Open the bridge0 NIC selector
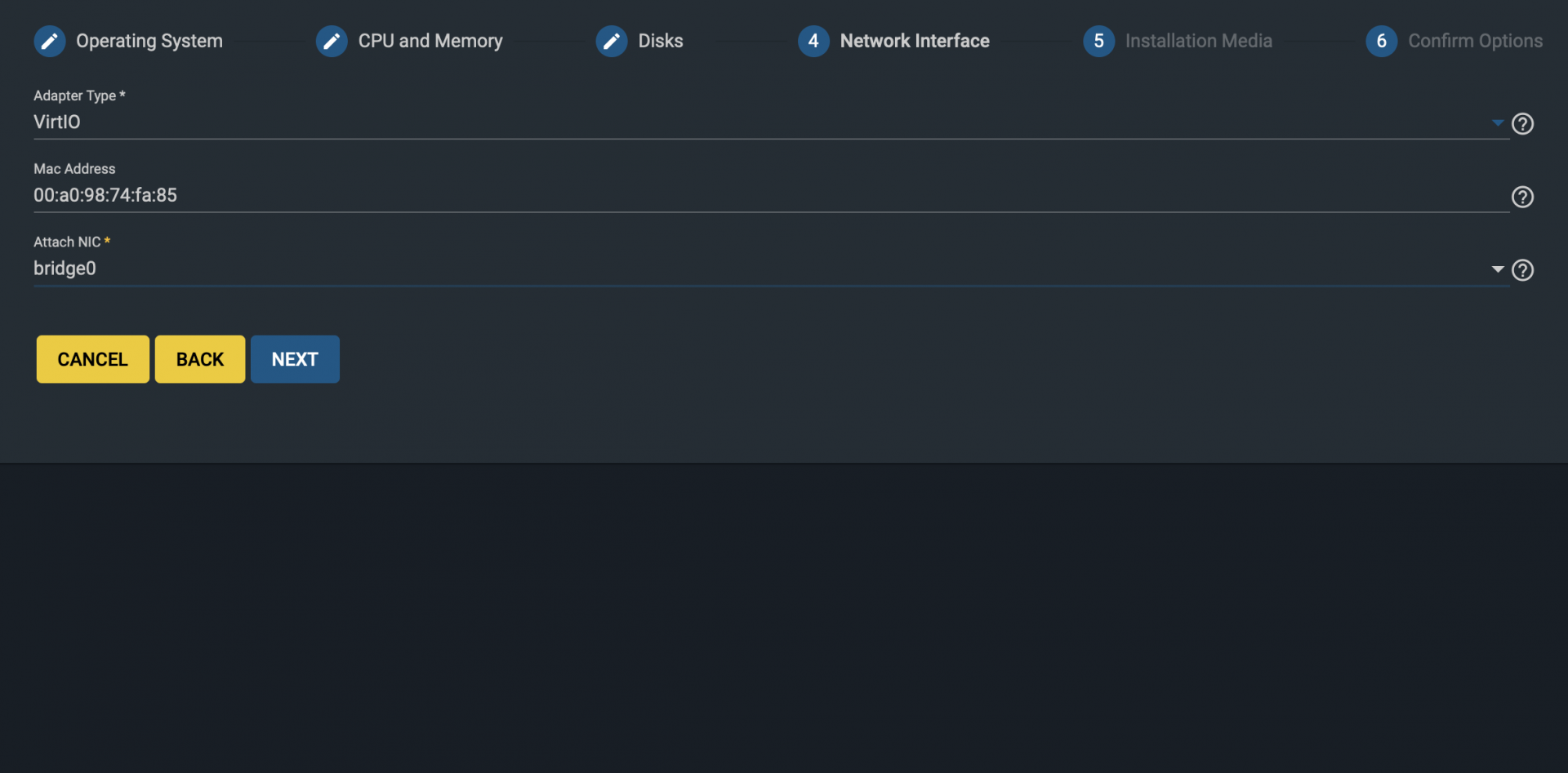Screen dimensions: 1568x773 pos(771,269)
